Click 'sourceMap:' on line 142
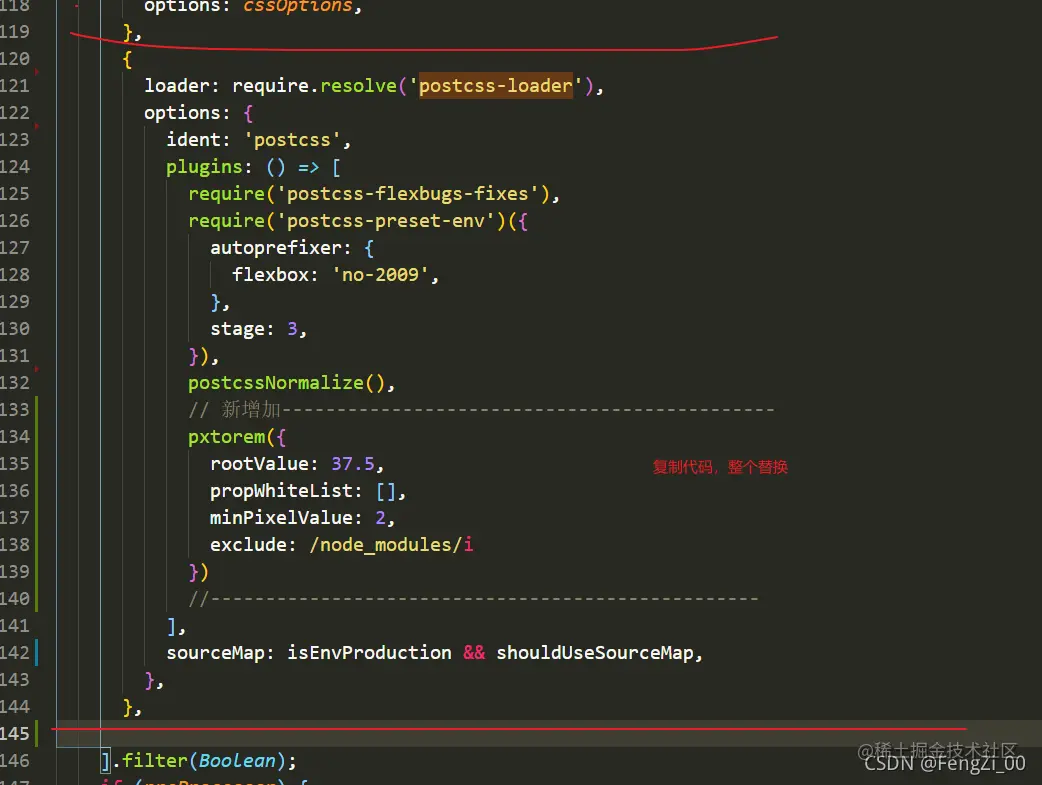The height and width of the screenshot is (785, 1042). (x=220, y=653)
